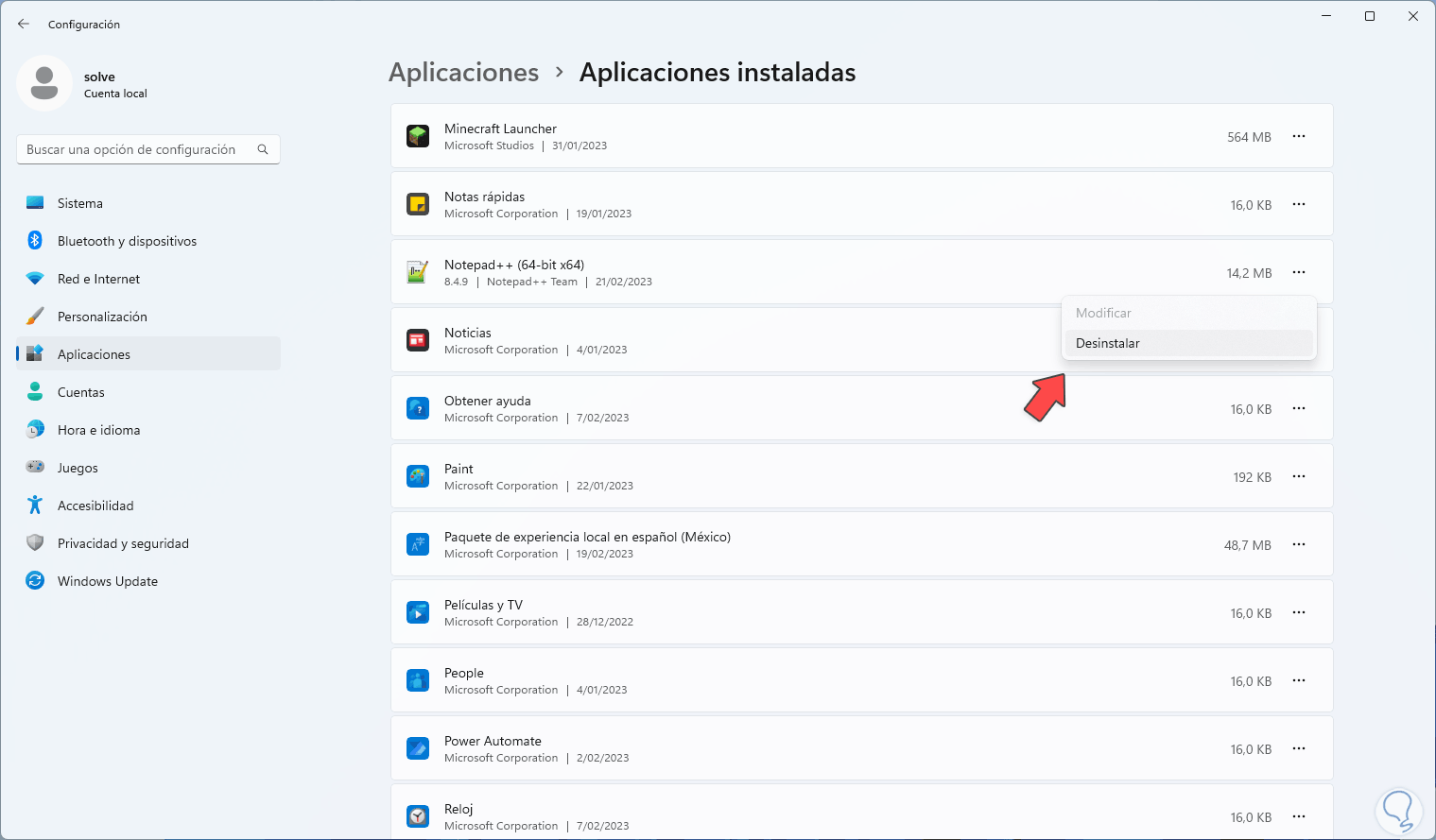Viewport: 1436px width, 840px height.
Task: Open more options for Notas rápidas
Action: (x=1299, y=205)
